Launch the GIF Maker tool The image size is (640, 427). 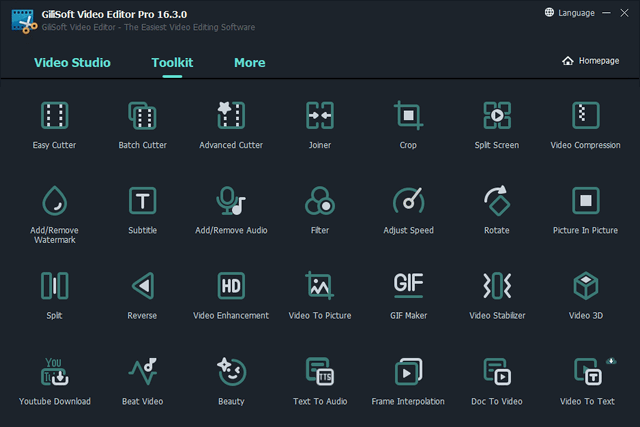pos(408,286)
